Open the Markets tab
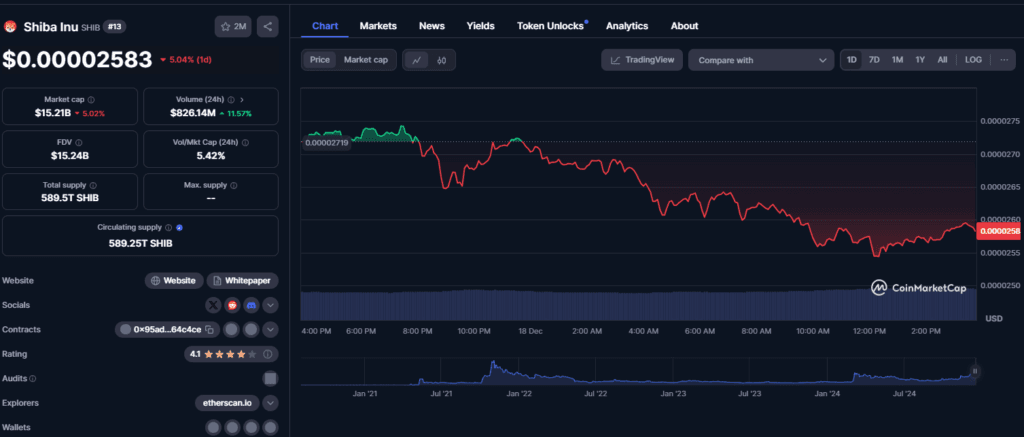Viewport: 1024px width, 437px height. pos(378,26)
